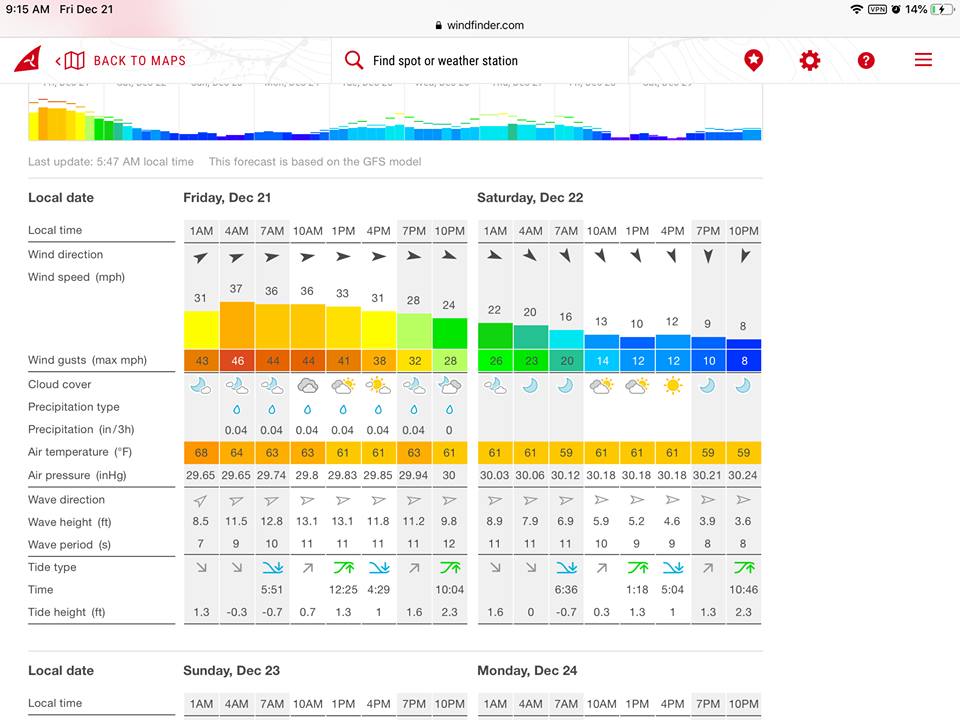The width and height of the screenshot is (960, 720).
Task: Open the hamburger menu
Action: pyautogui.click(x=923, y=60)
